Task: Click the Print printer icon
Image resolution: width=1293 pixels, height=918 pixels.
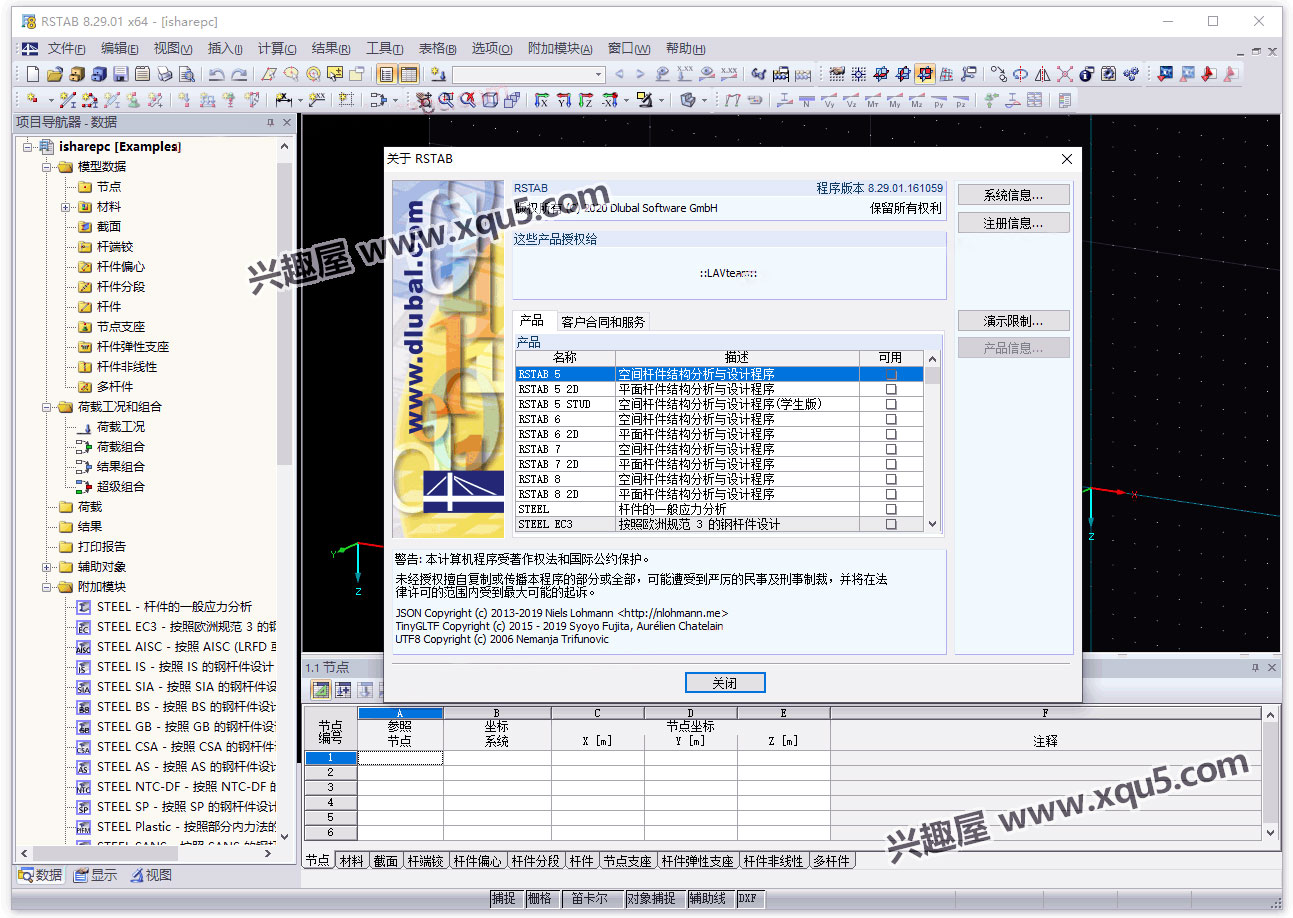Action: click(x=165, y=74)
